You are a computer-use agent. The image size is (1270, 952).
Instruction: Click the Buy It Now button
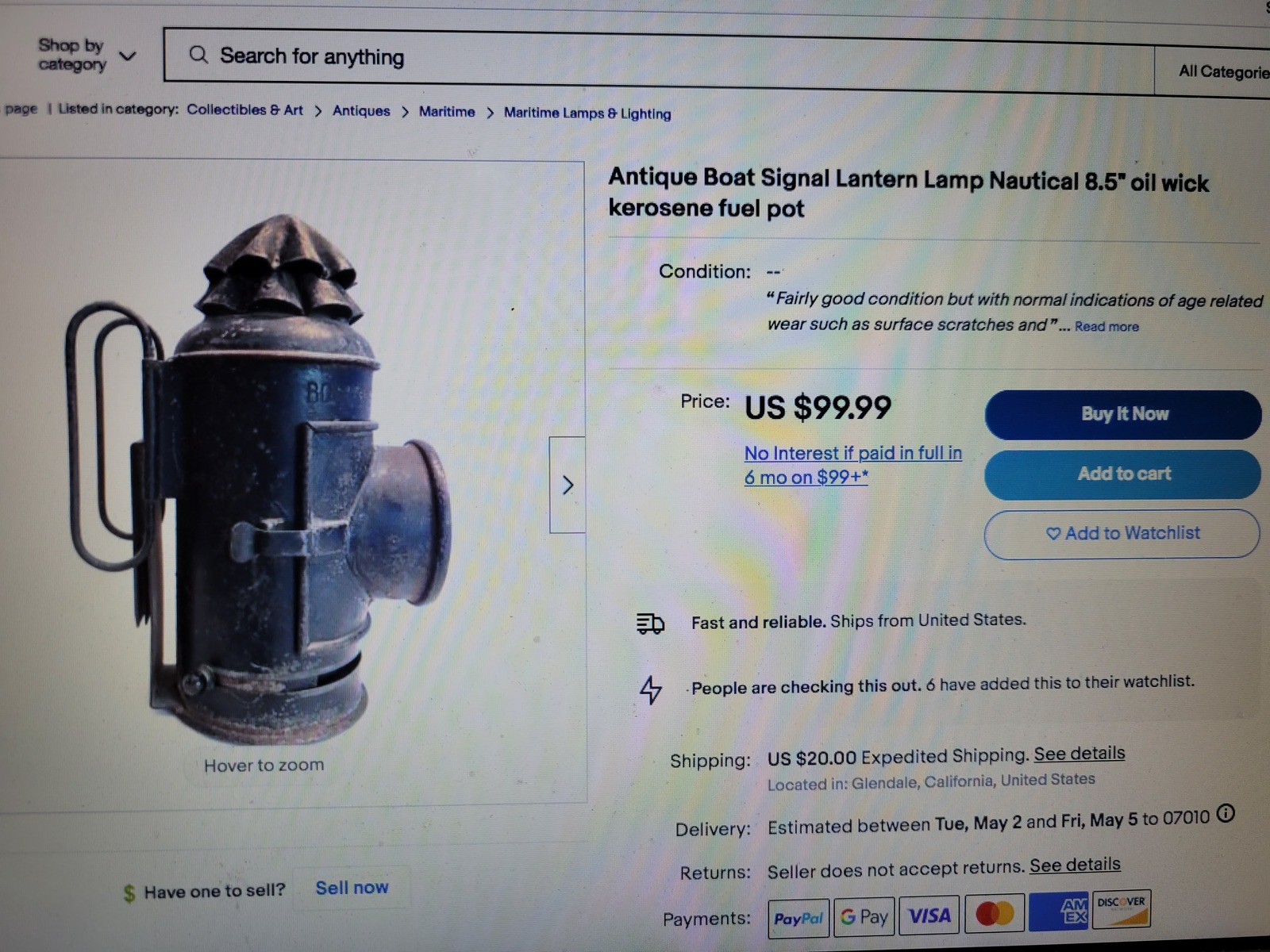coord(1123,414)
